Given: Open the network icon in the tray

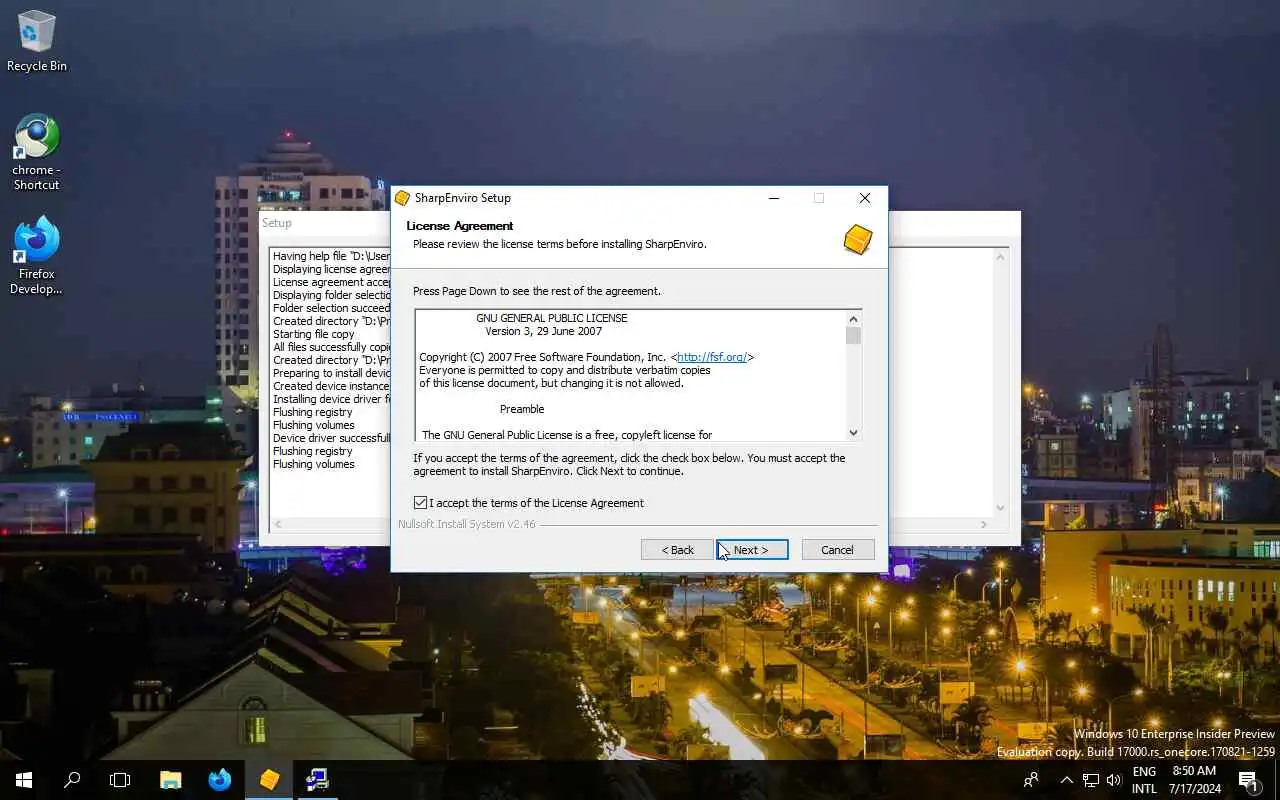Looking at the screenshot, I should click(x=1091, y=780).
